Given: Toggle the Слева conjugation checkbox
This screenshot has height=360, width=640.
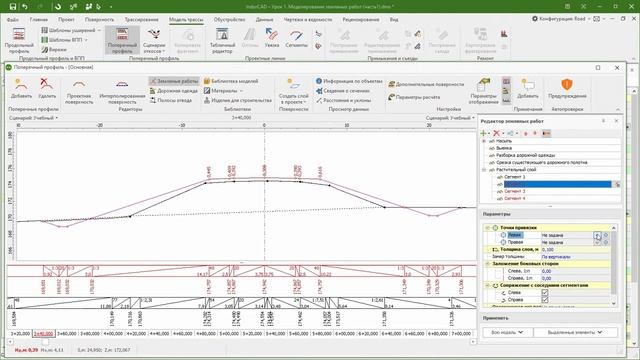Looking at the screenshot, I should coord(544,293).
